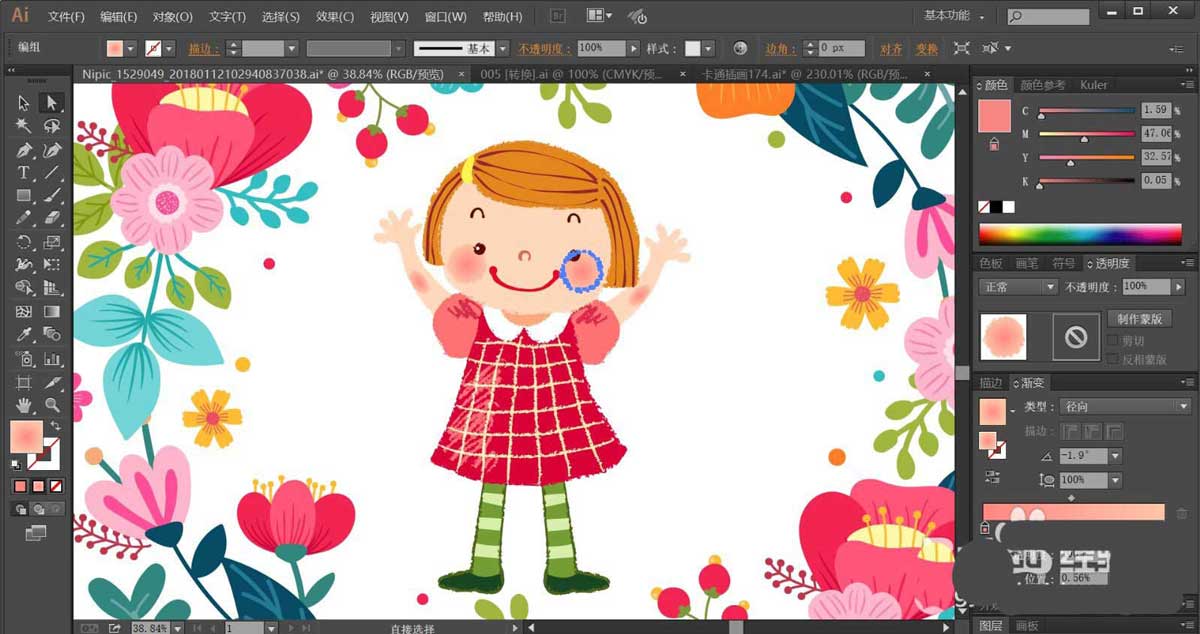This screenshot has width=1200, height=634.
Task: Open the gradient aspect ratio 100% dropdown
Action: [x=1115, y=480]
